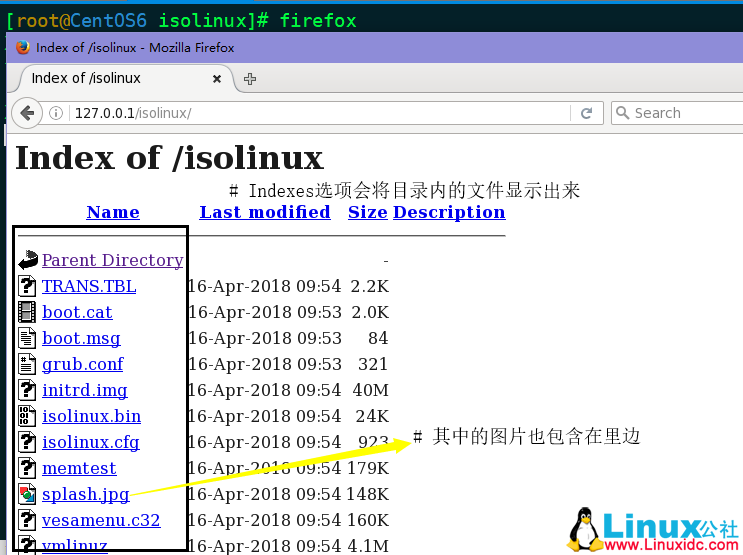This screenshot has height=555, width=743.
Task: Click the Parent Directory back-arrow icon
Action: pyautogui.click(x=28, y=260)
